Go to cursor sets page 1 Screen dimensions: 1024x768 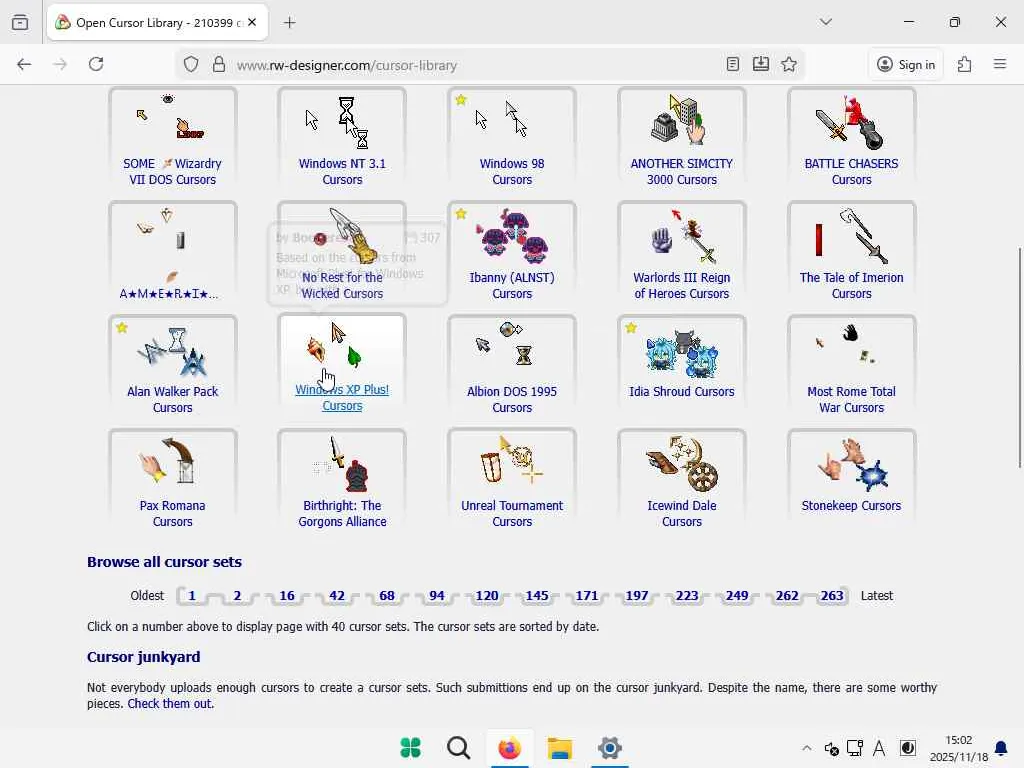pos(192,596)
